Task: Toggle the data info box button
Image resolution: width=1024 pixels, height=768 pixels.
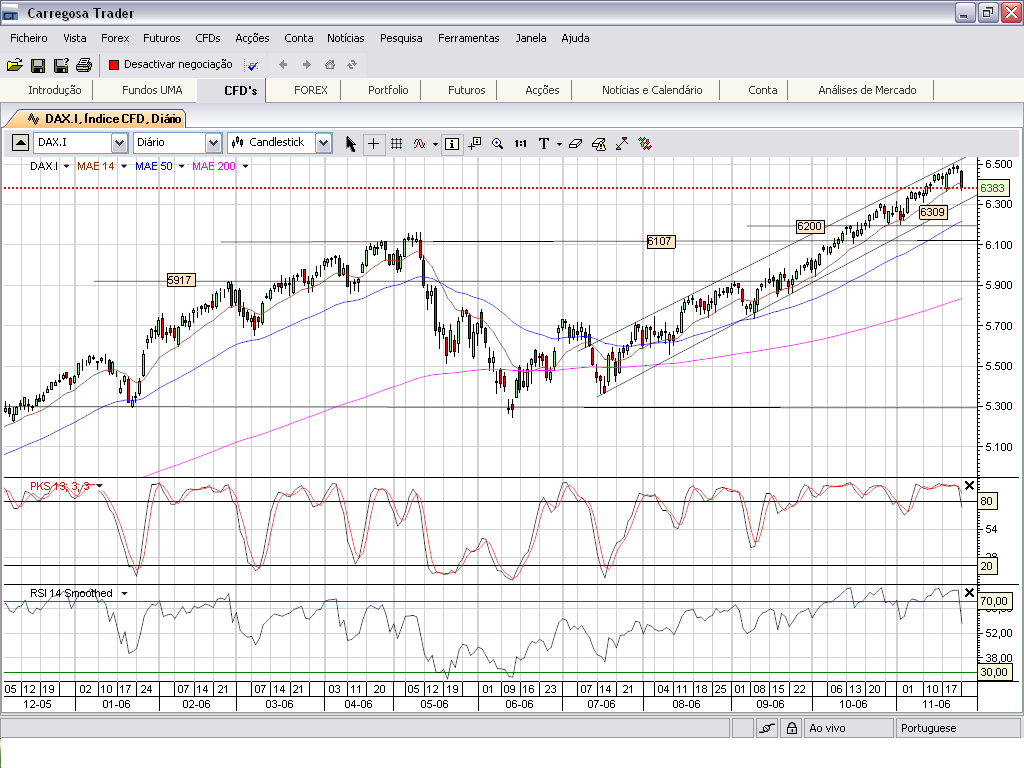Action: click(x=452, y=143)
